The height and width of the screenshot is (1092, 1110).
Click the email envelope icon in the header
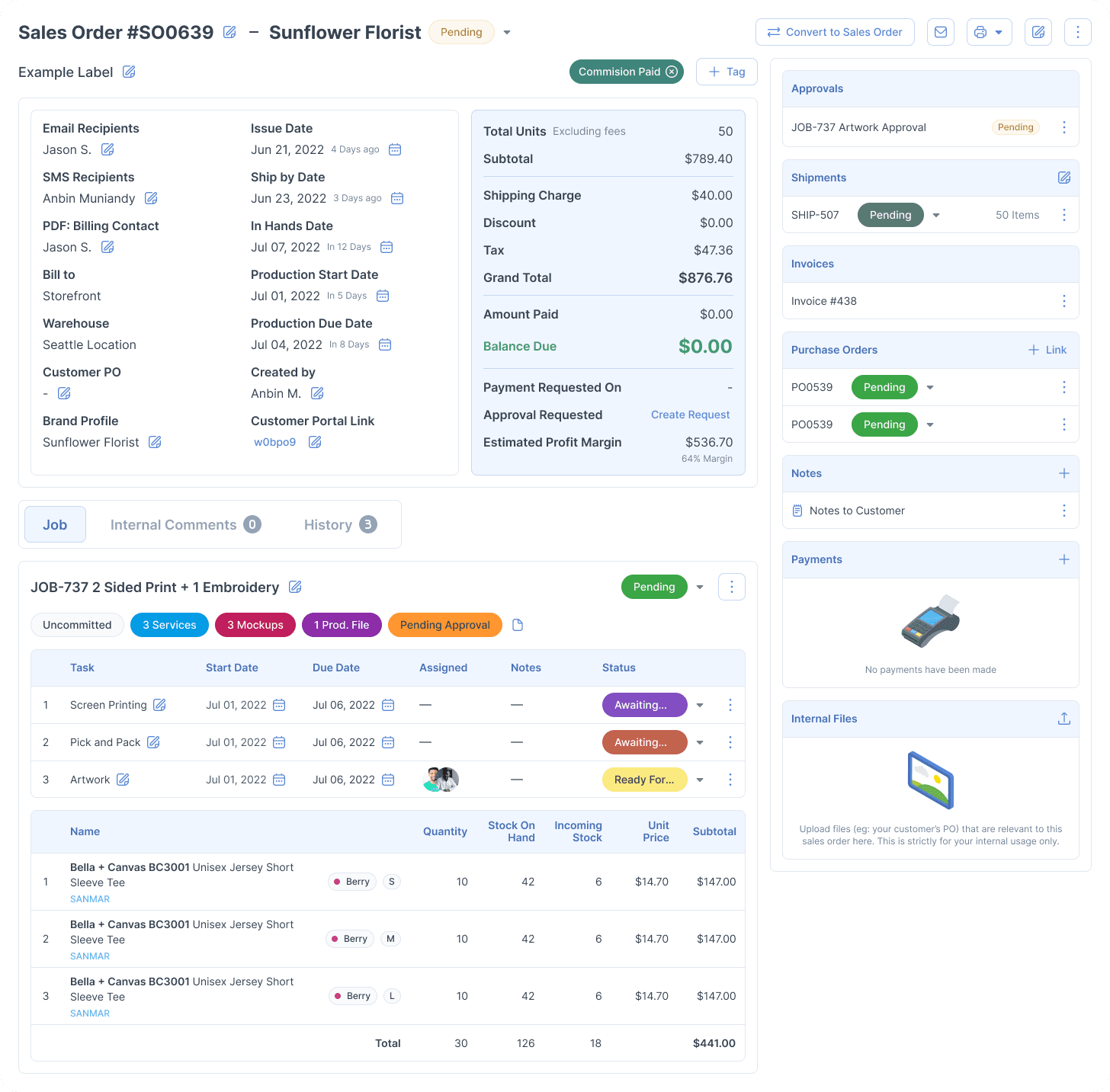[x=940, y=32]
